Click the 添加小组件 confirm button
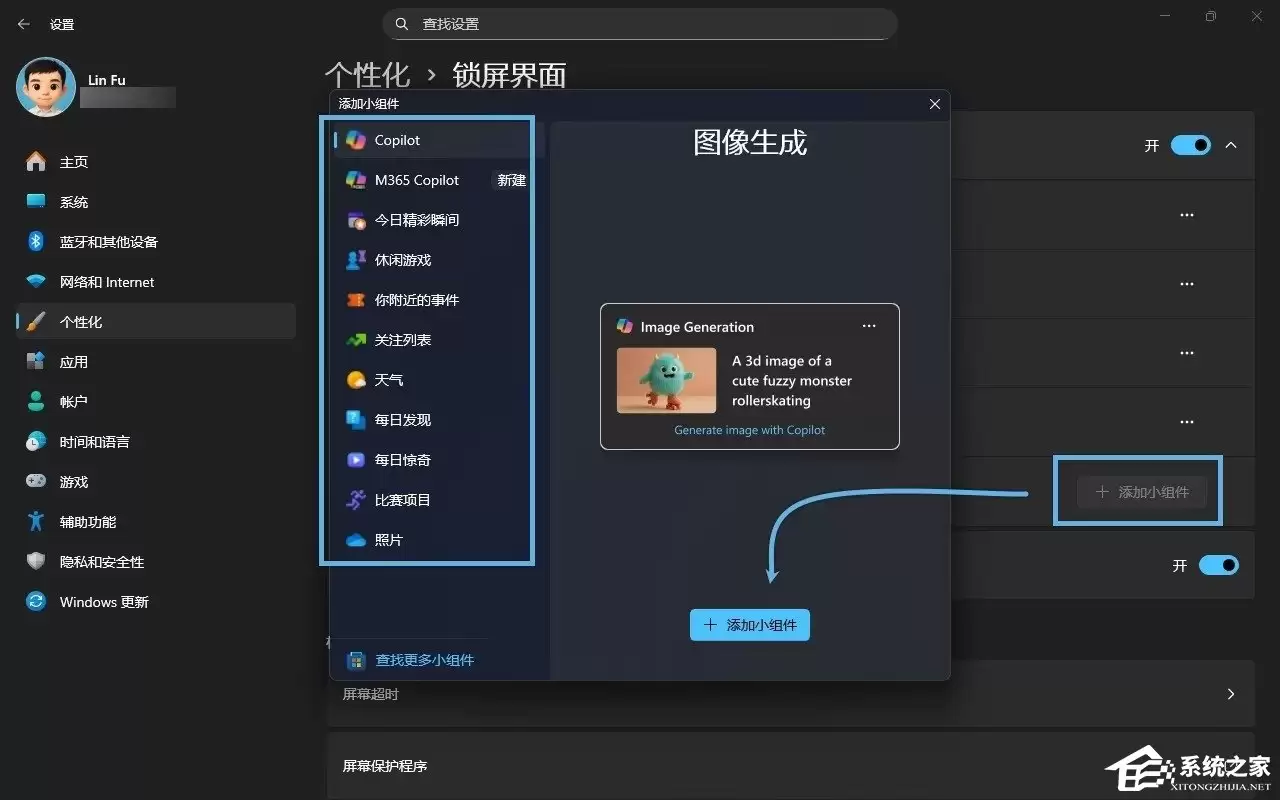The width and height of the screenshot is (1280, 800). (750, 624)
